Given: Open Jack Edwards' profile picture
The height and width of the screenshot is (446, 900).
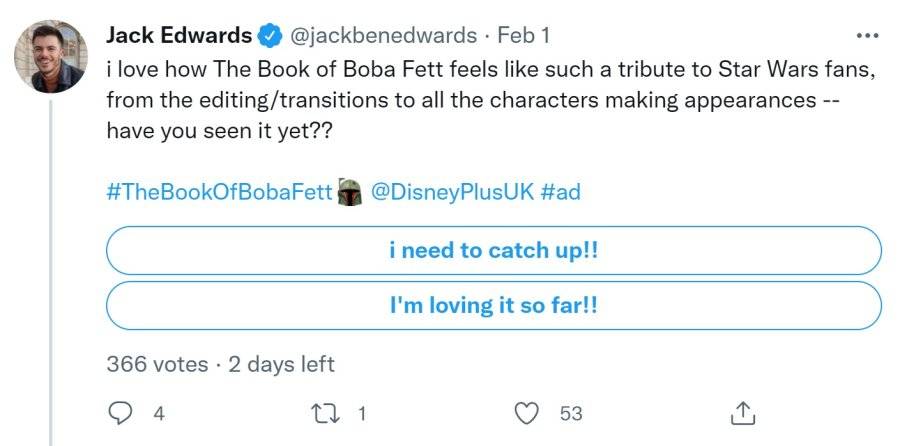Looking at the screenshot, I should tap(51, 56).
